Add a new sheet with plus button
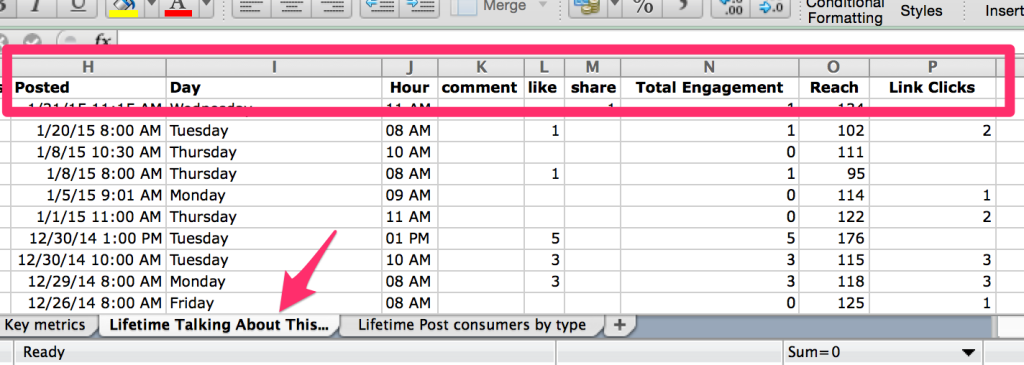Image resolution: width=1024 pixels, height=365 pixels. pos(620,325)
